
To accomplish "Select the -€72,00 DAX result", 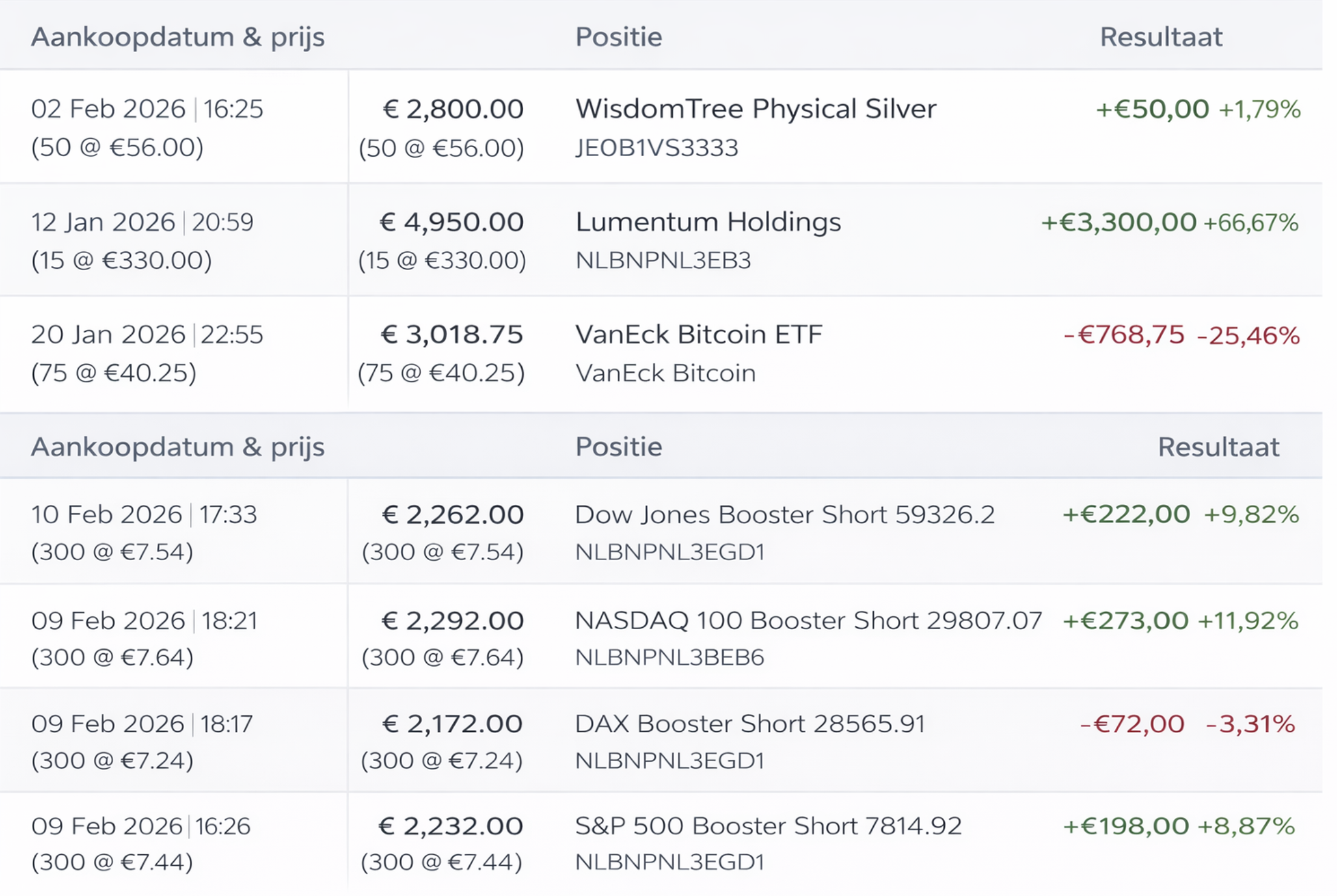I will 1132,724.
